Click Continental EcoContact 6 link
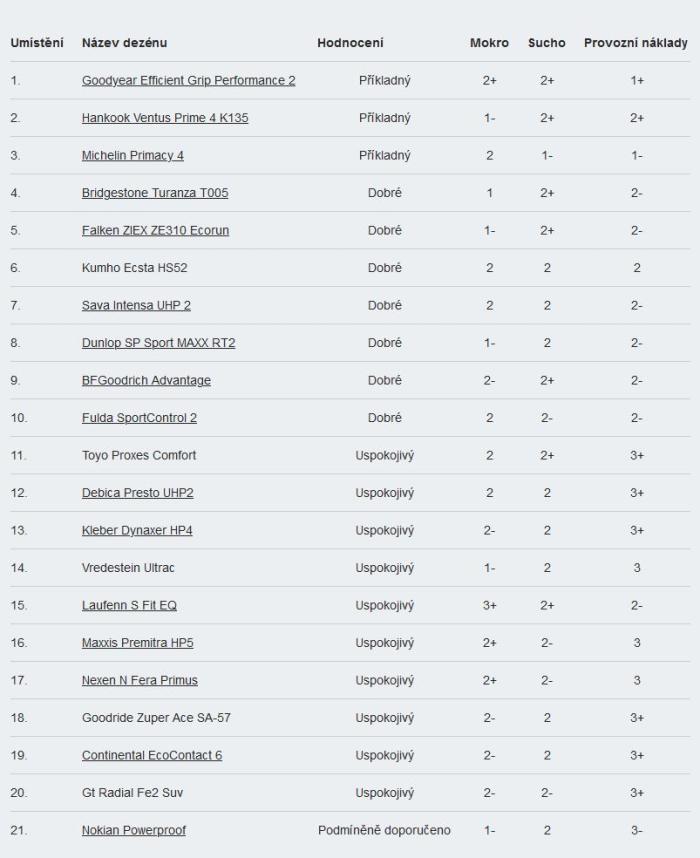Image resolution: width=700 pixels, height=858 pixels. (x=152, y=755)
